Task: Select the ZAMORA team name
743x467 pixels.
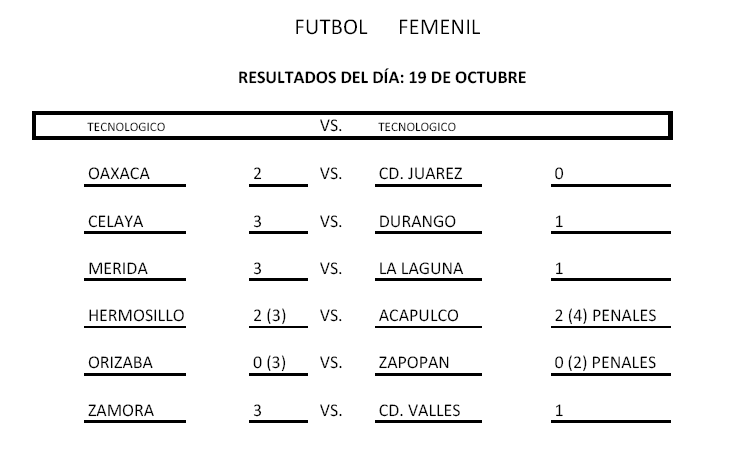Action: tap(119, 410)
